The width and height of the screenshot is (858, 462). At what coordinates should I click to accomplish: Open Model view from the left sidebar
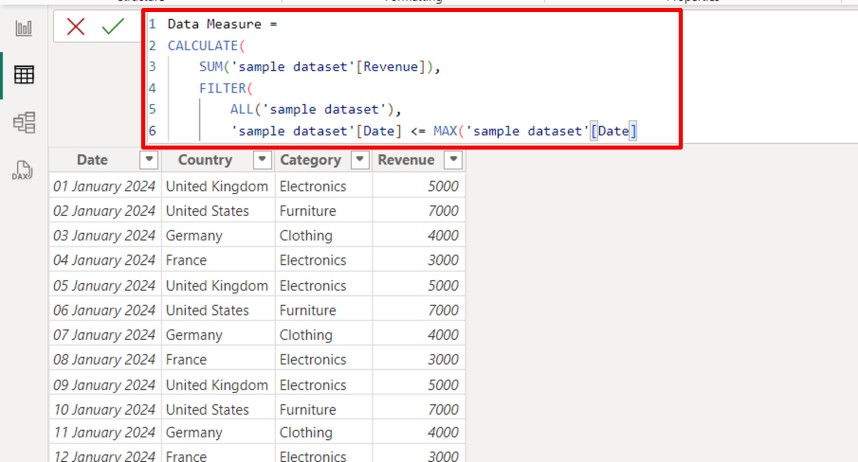(x=23, y=122)
